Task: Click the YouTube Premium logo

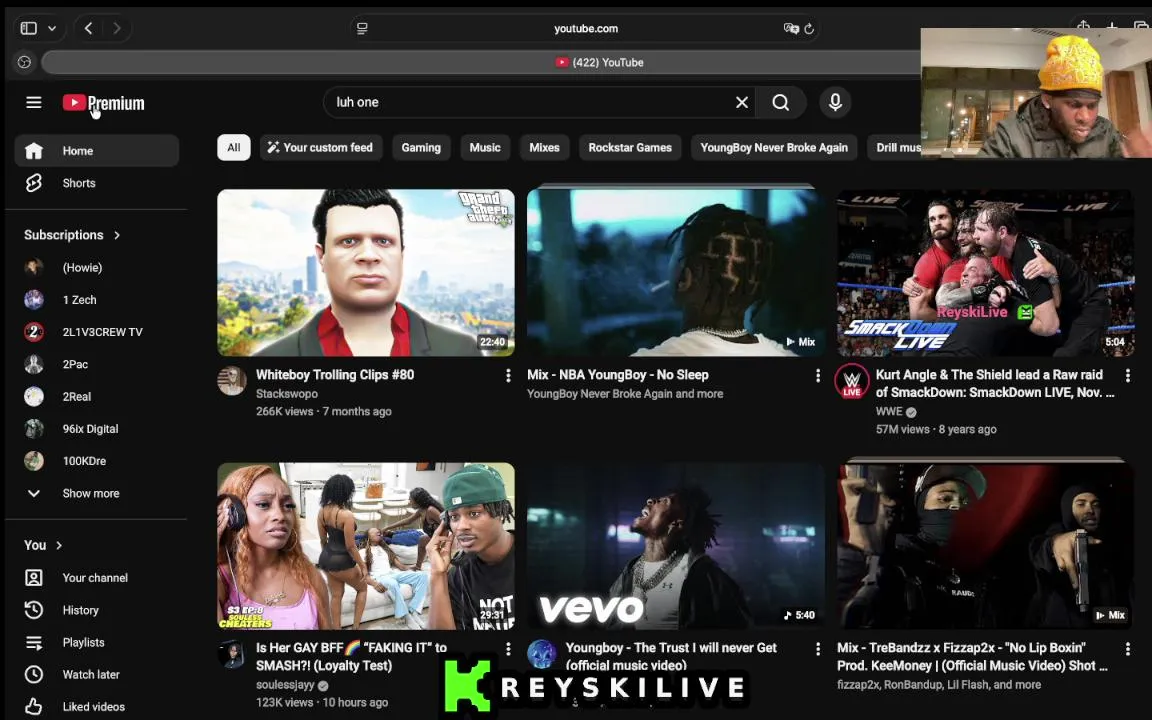Action: click(x=104, y=103)
